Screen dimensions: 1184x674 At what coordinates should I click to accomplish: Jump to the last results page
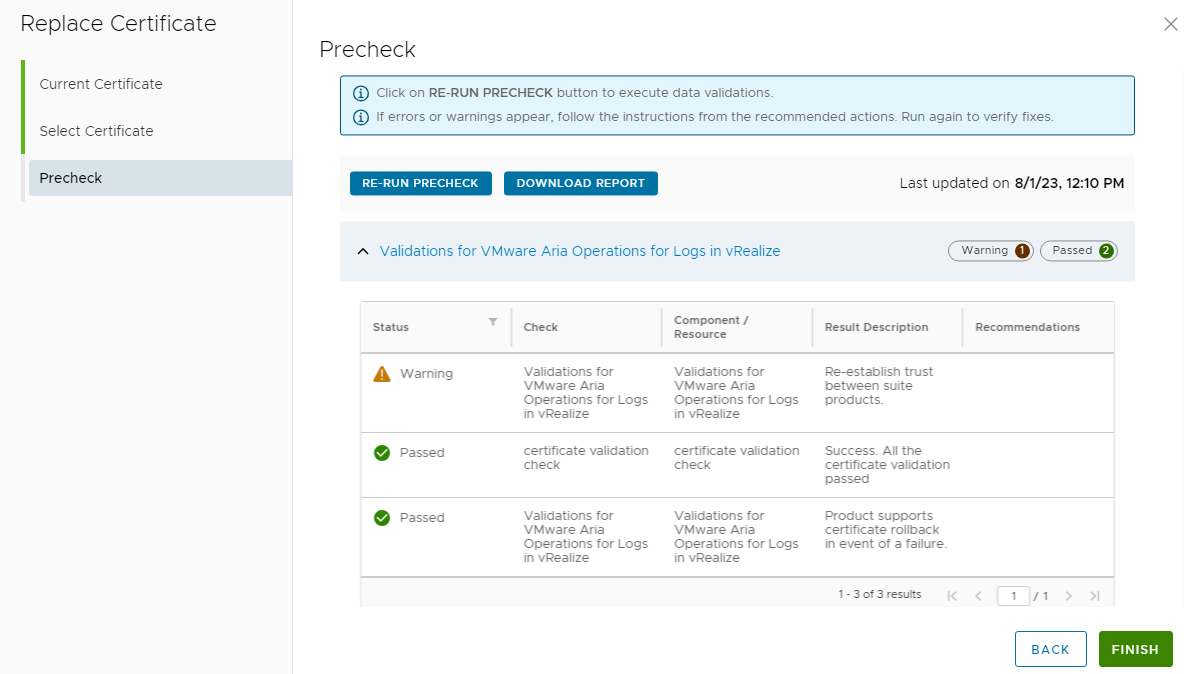1094,596
